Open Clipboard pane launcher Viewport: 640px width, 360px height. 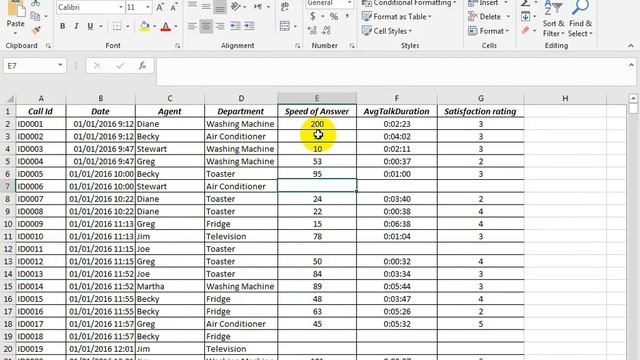point(48,46)
